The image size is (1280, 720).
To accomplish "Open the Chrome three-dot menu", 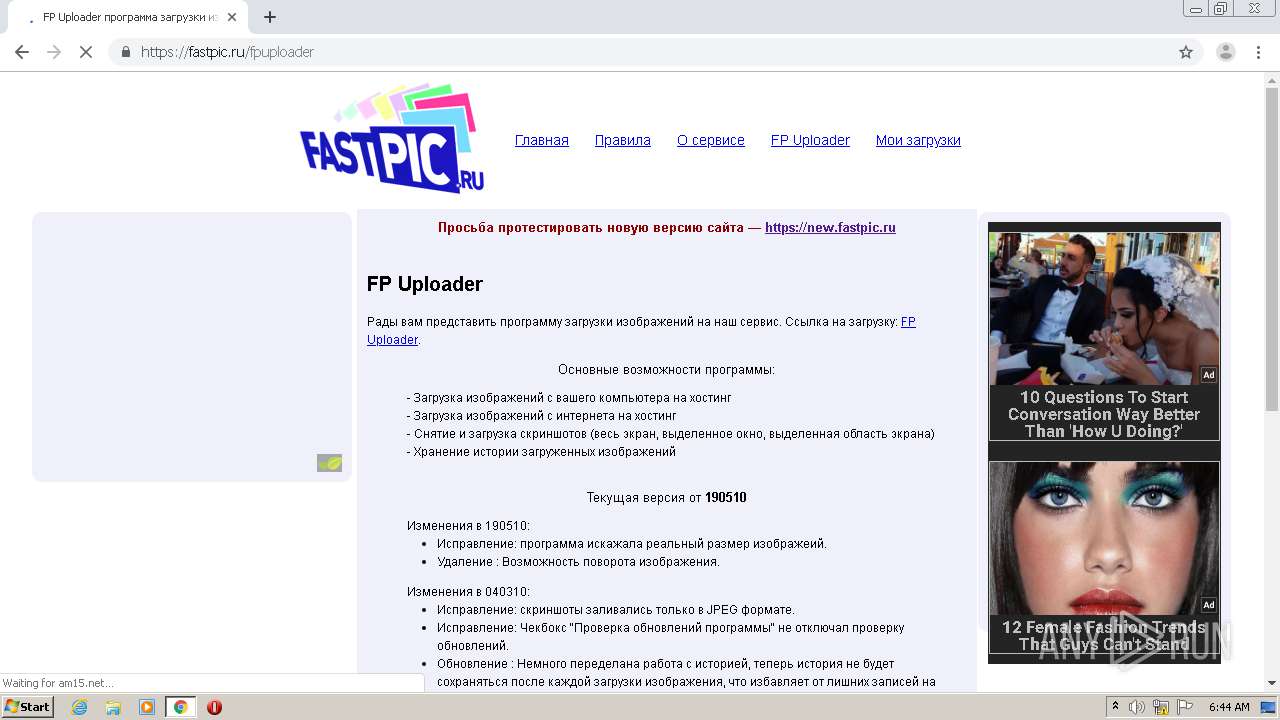I will pyautogui.click(x=1259, y=52).
